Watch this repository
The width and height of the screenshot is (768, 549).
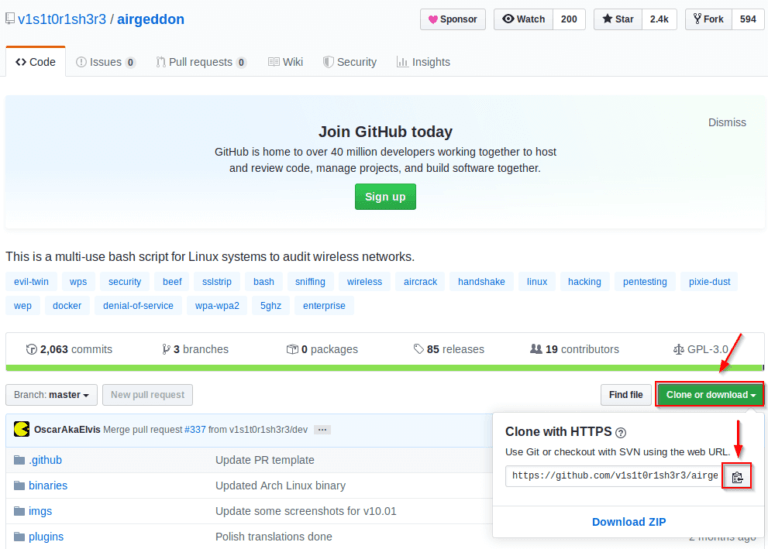click(524, 19)
